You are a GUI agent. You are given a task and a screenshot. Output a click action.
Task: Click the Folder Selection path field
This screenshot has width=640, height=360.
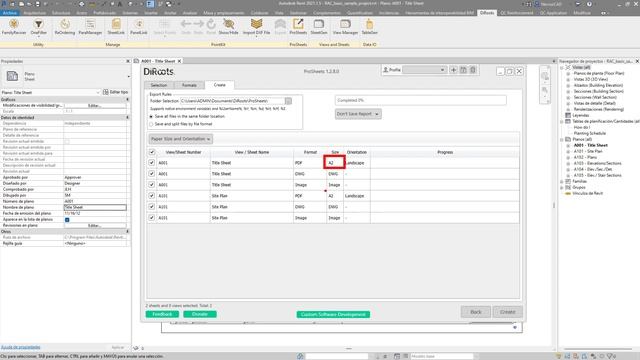232,101
